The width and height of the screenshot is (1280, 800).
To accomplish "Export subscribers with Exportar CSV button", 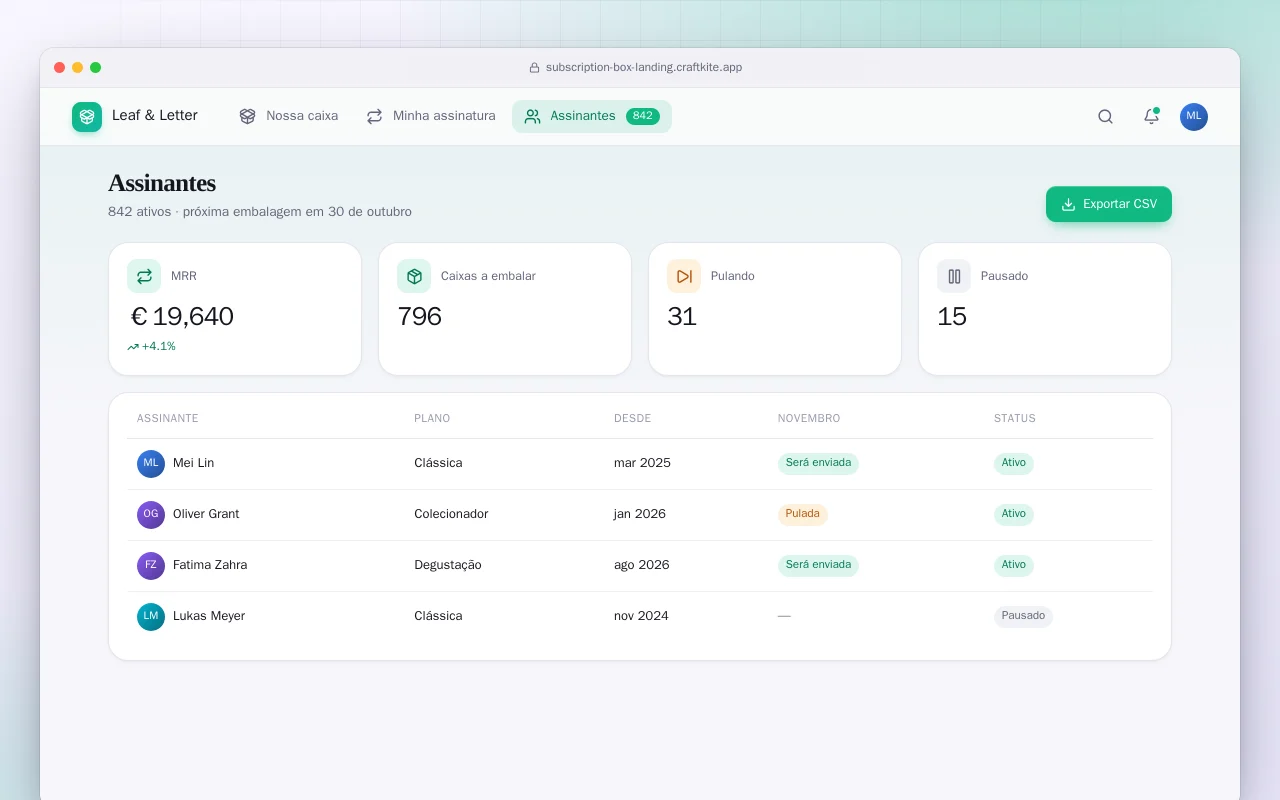I will [1109, 204].
